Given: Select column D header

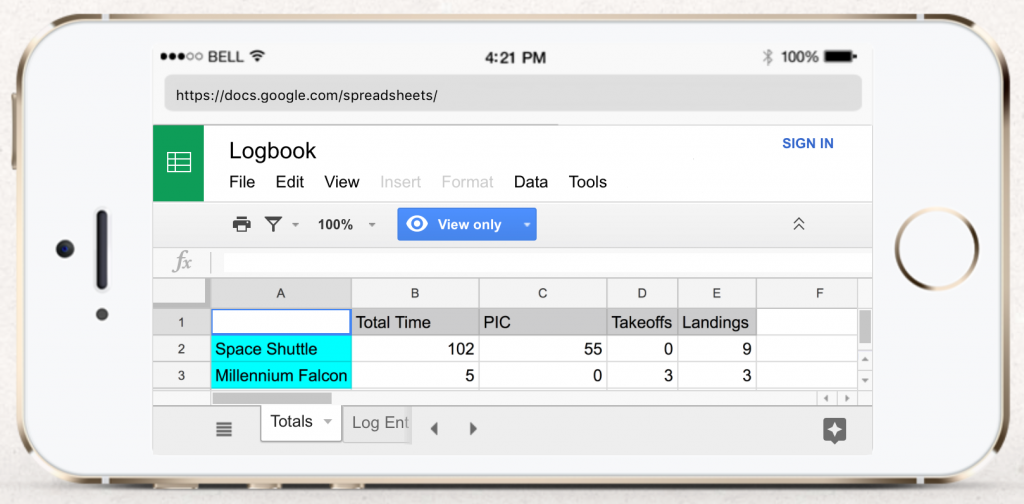Looking at the screenshot, I should 642,294.
